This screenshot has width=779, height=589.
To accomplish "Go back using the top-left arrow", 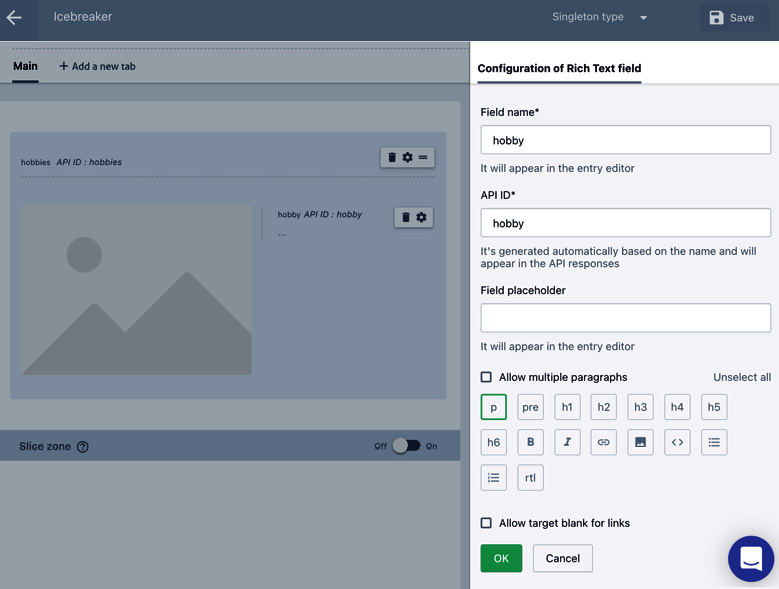I will [14, 17].
